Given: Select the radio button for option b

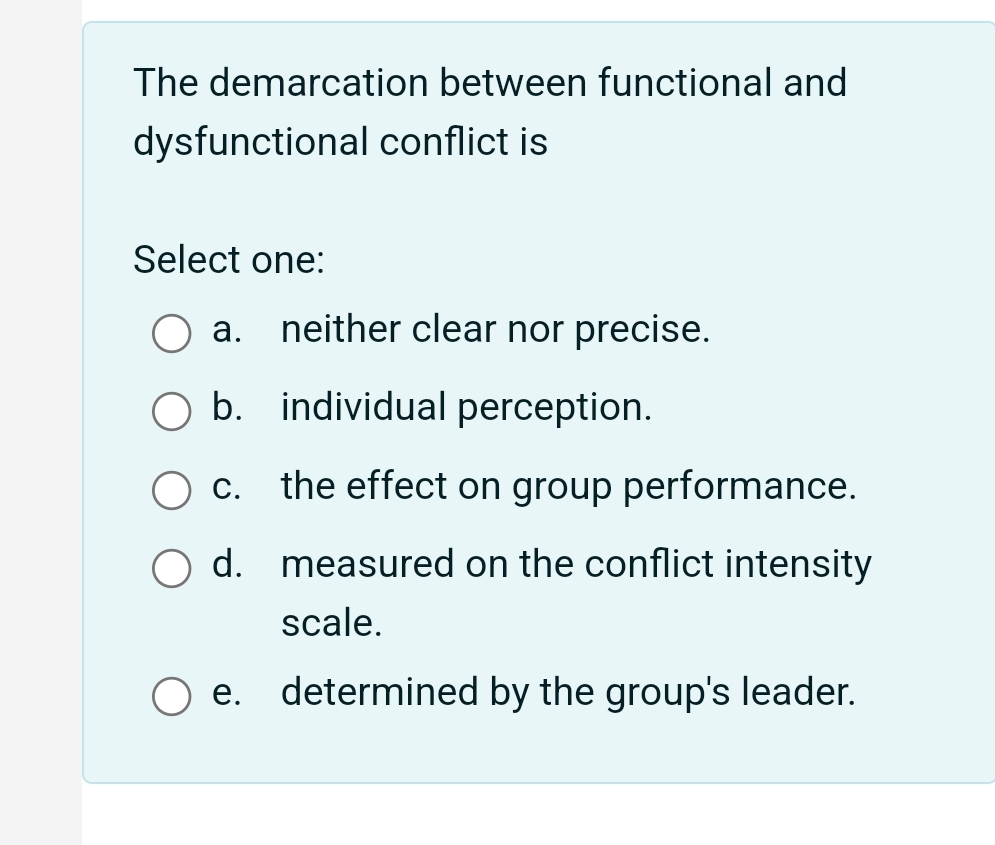Looking at the screenshot, I should [172, 411].
